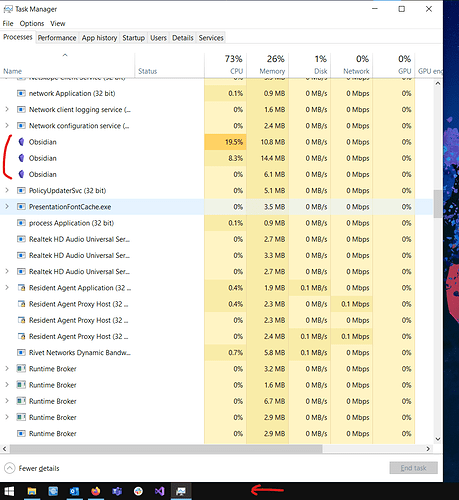
Task: Expand the Resident Agent Application process
Action: pyautogui.click(x=7, y=288)
